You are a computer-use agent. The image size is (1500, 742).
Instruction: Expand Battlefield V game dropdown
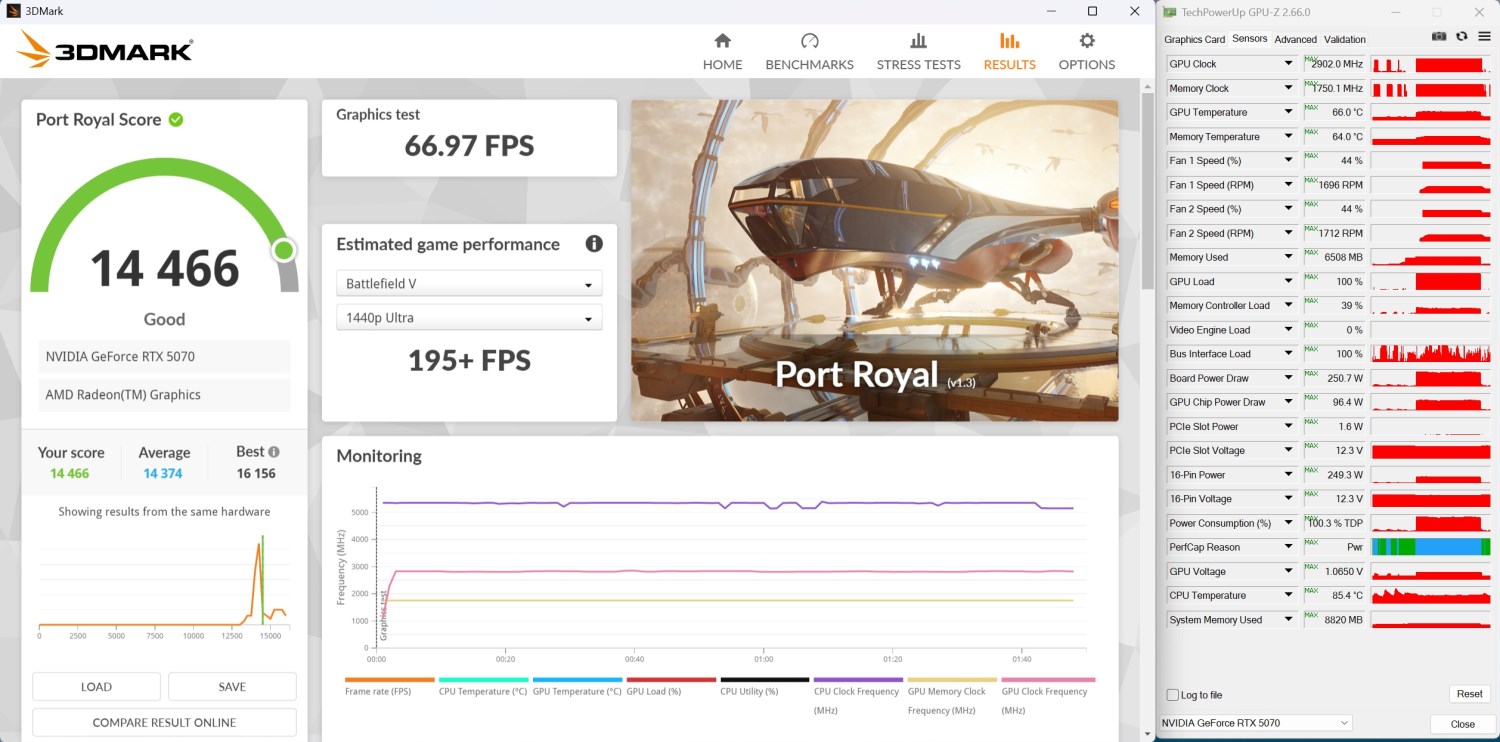click(x=469, y=284)
